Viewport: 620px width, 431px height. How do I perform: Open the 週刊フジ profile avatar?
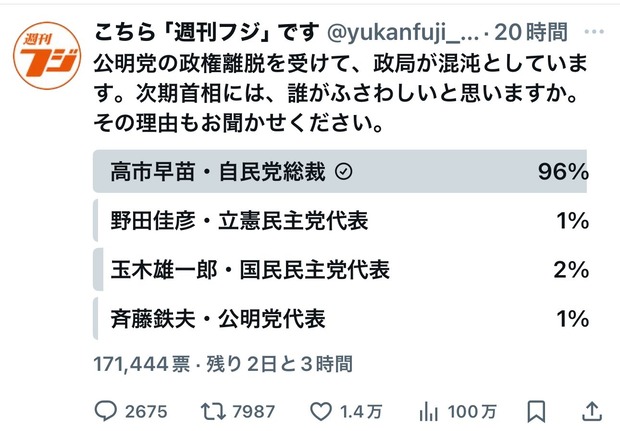tap(47, 56)
